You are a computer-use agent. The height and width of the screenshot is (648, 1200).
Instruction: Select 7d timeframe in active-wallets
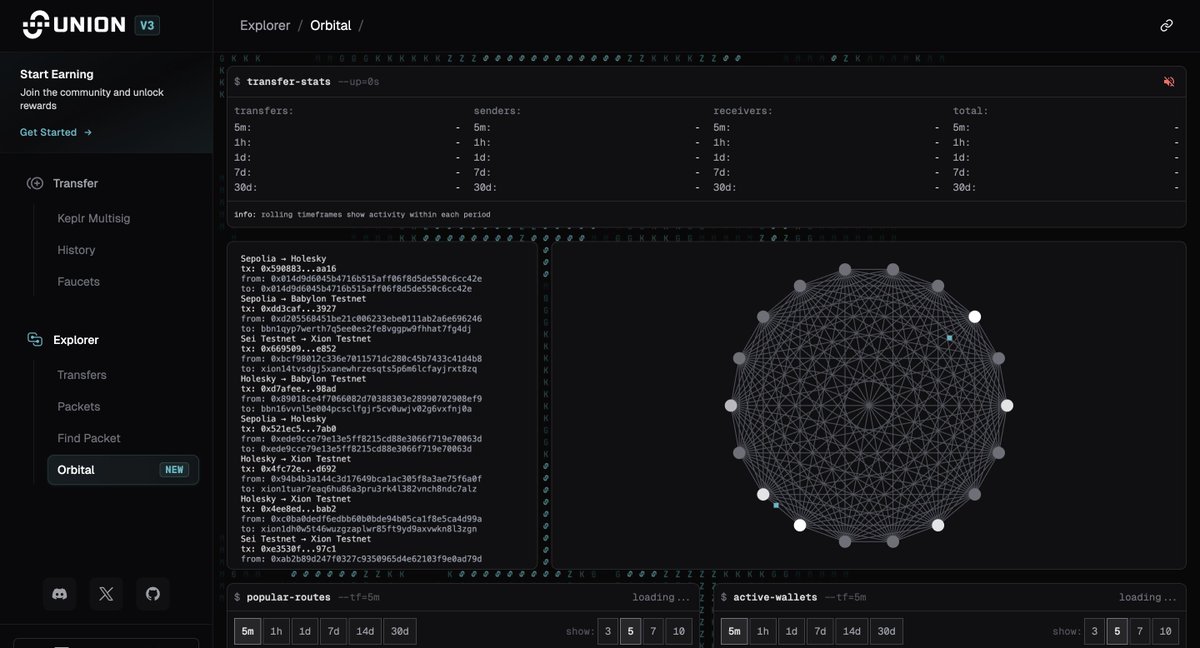[821, 631]
